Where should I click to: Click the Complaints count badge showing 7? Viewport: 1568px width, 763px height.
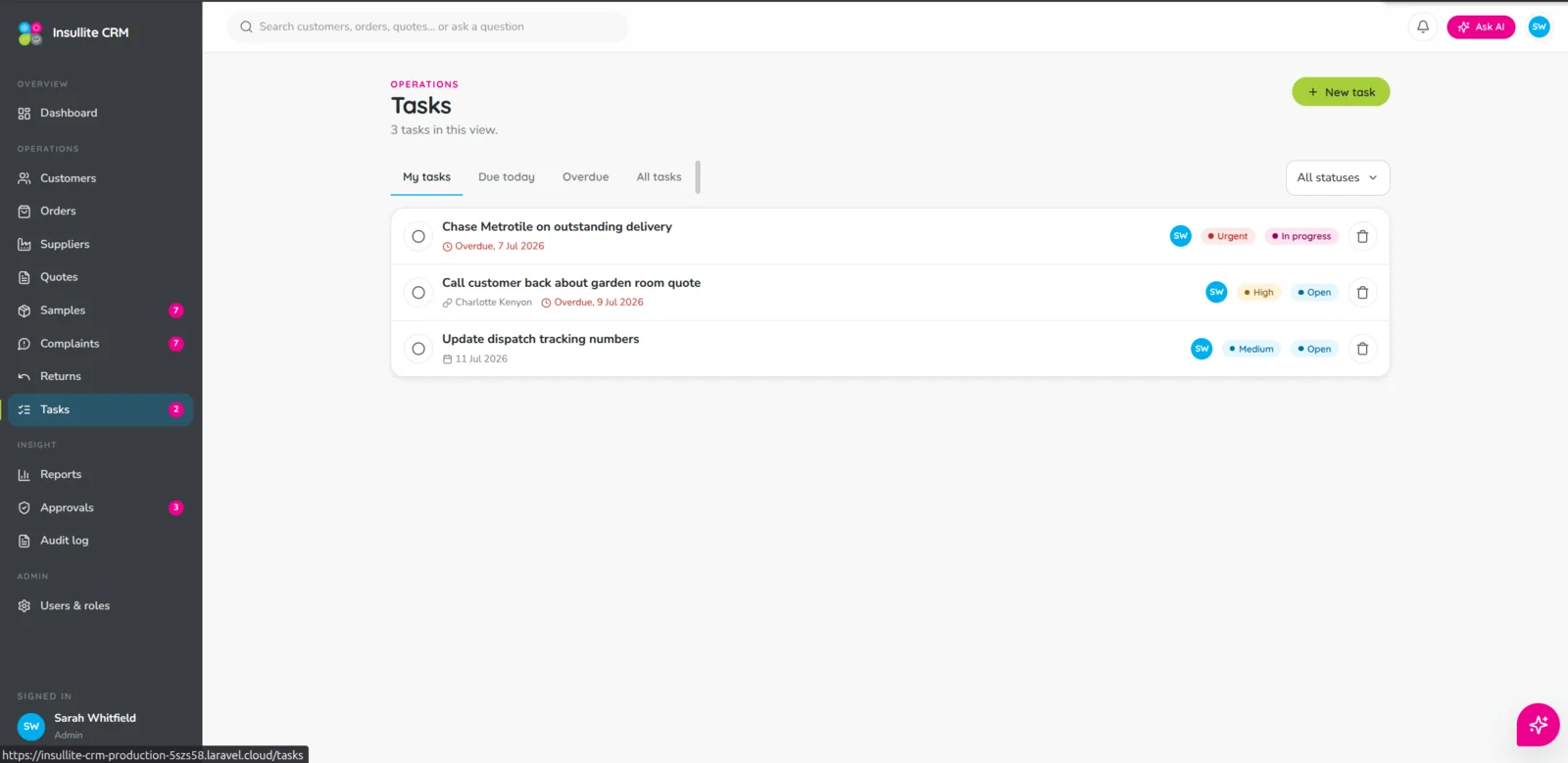coord(176,344)
